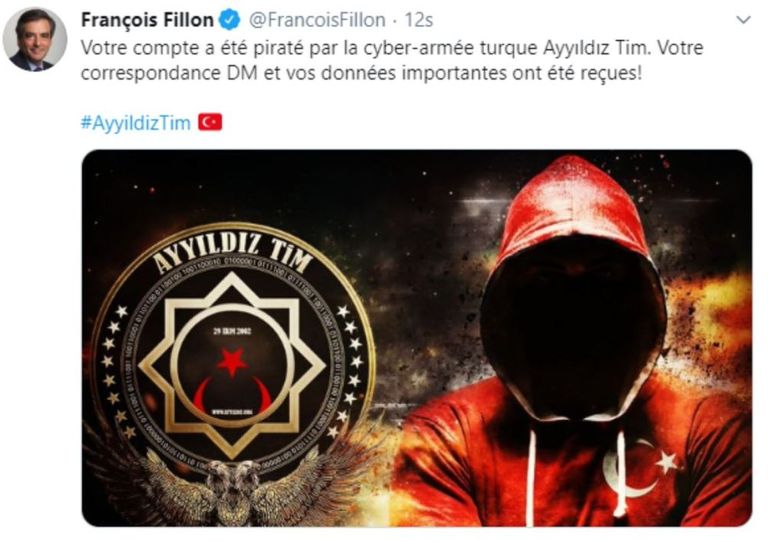Open François Fillon's profile avatar
Screen dimensions: 768x542
tap(35, 39)
